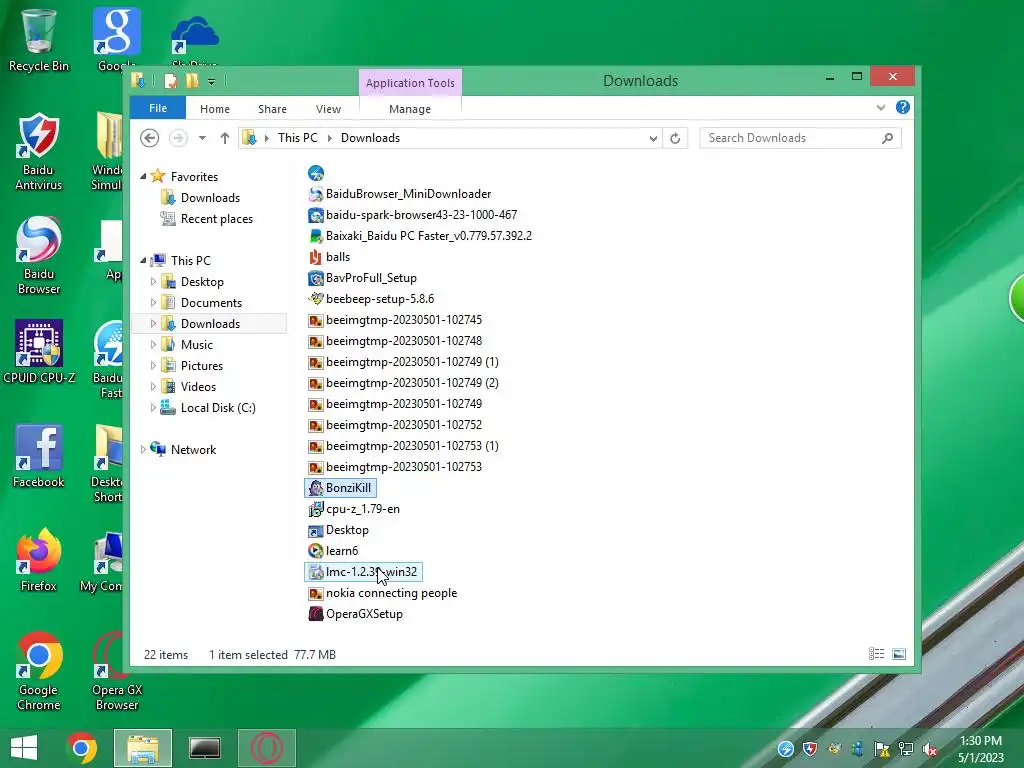Refresh the Downloads folder view
The height and width of the screenshot is (768, 1024).
coord(675,138)
